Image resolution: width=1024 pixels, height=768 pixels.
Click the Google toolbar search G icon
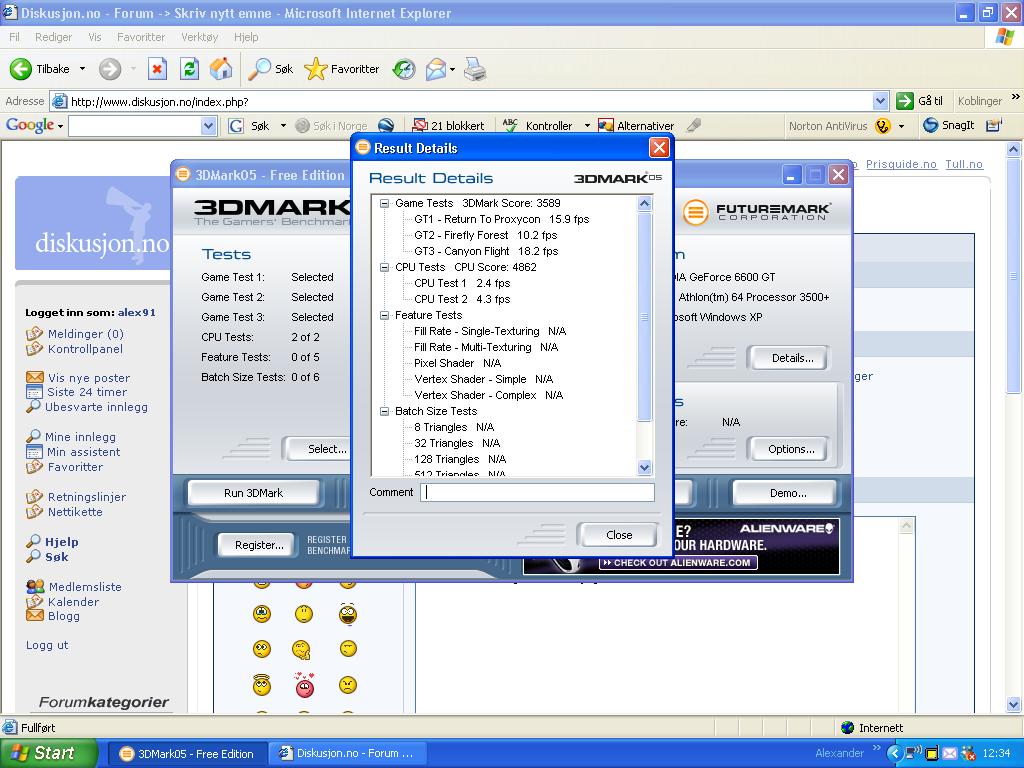tap(236, 125)
